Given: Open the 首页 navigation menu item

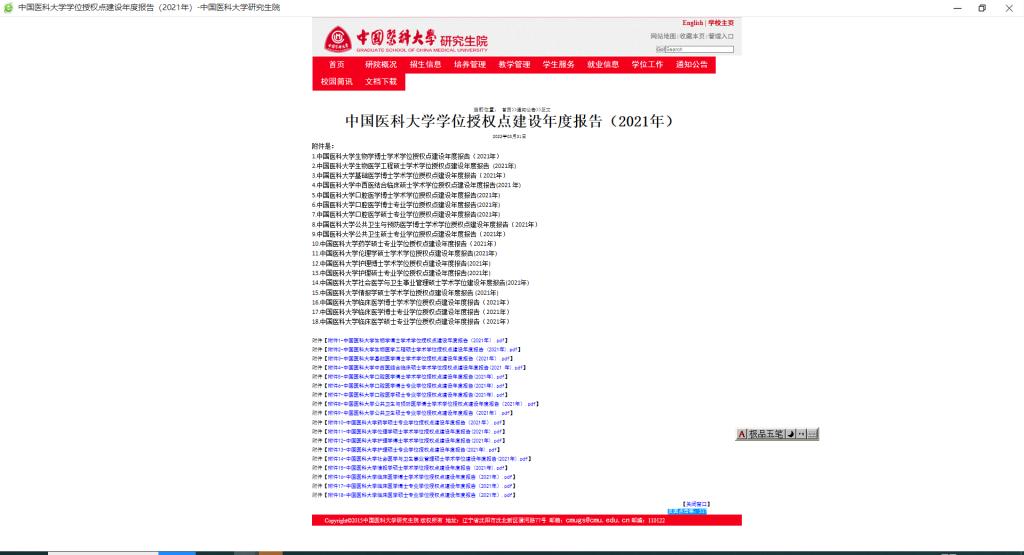Looking at the screenshot, I should (335, 65).
